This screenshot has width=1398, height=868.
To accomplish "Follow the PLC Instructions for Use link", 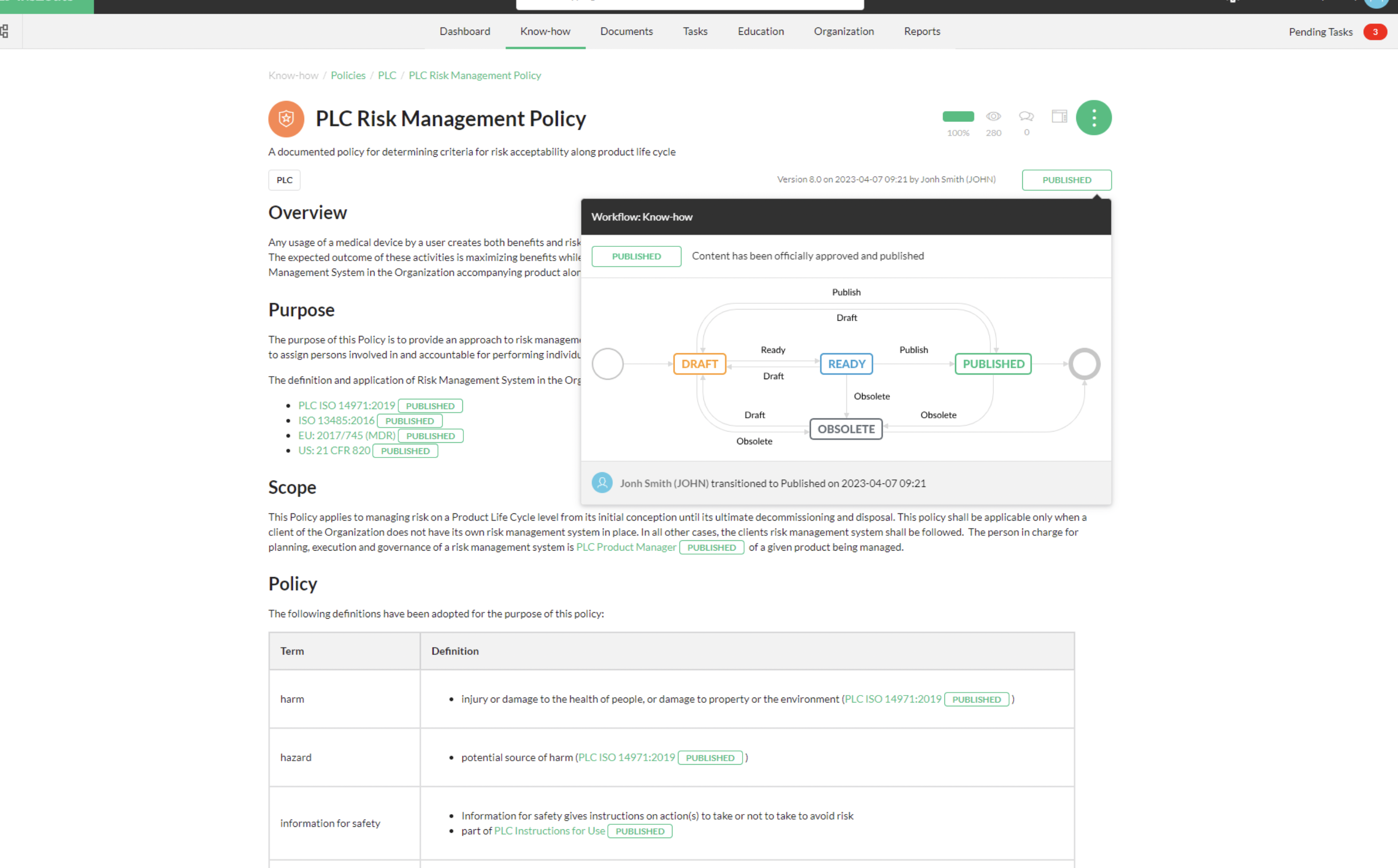I will click(x=549, y=831).
